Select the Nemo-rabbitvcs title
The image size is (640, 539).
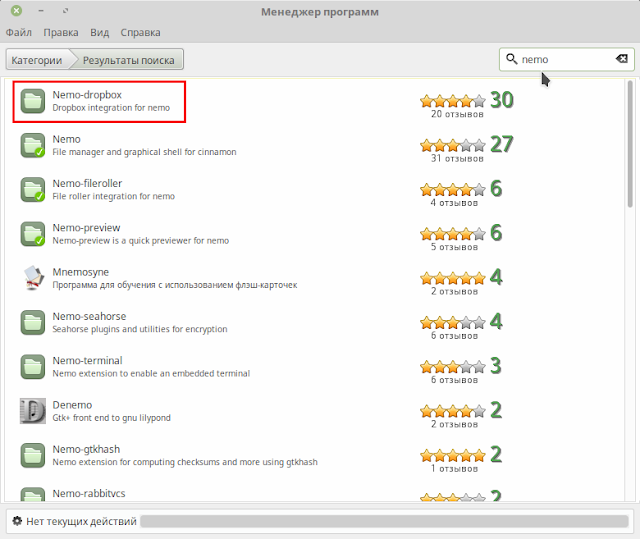pos(89,493)
